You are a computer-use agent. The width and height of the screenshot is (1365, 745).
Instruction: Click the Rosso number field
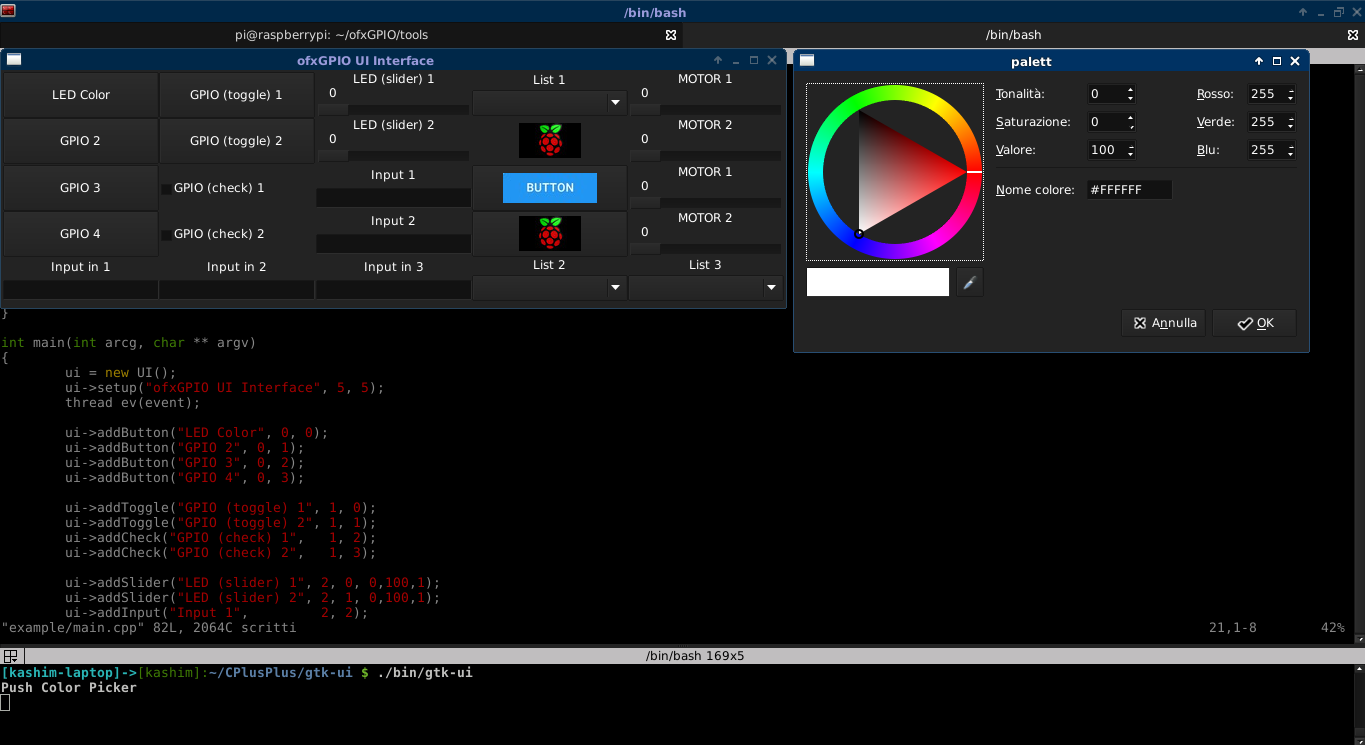coord(1266,94)
